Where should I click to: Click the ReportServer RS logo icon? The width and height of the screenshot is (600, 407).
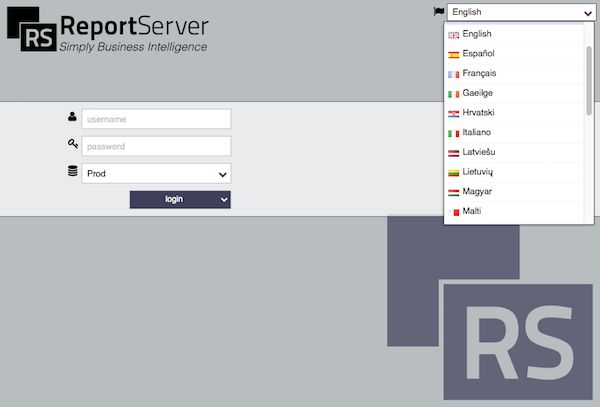click(x=32, y=29)
